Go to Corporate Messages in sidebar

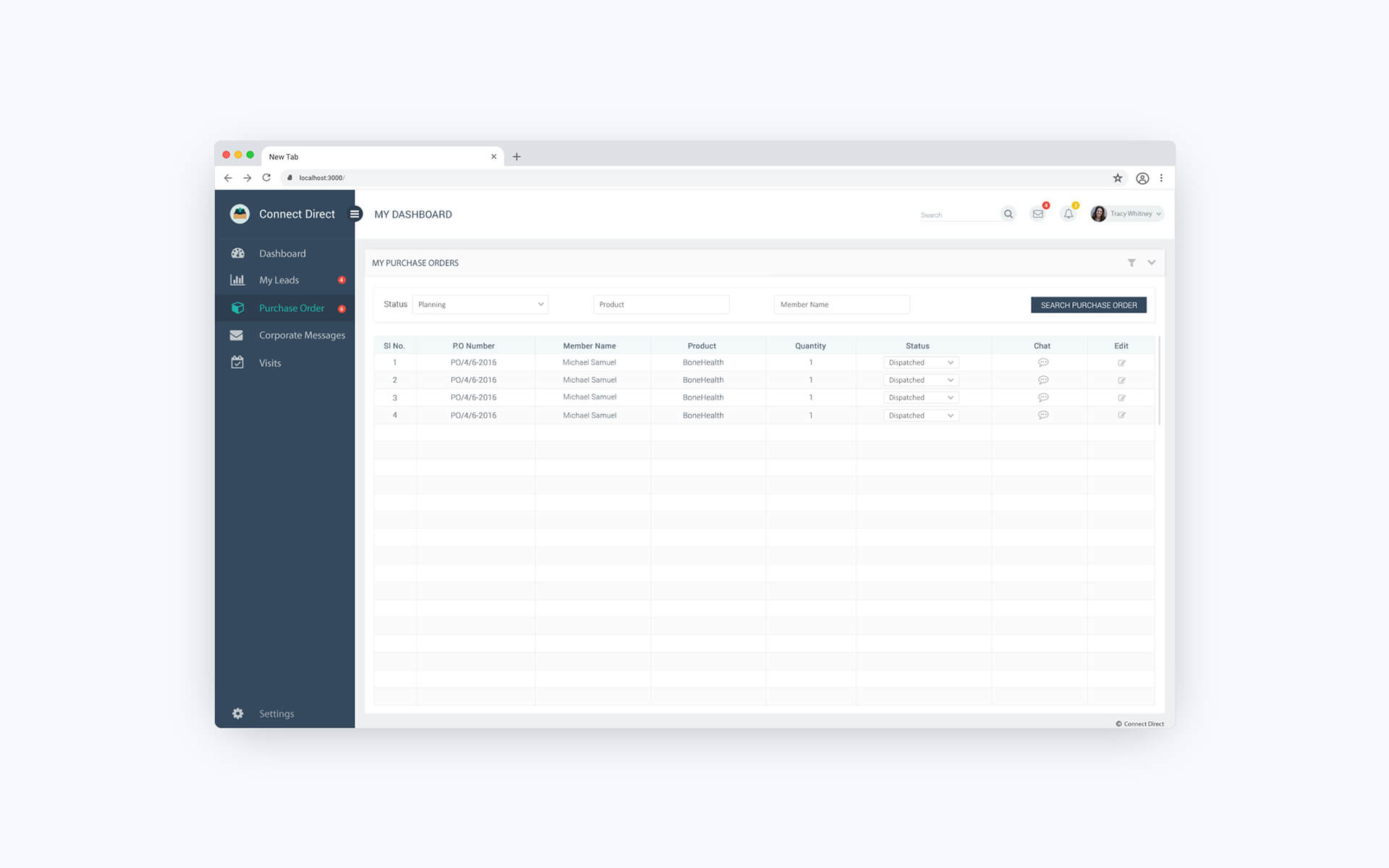coord(302,336)
